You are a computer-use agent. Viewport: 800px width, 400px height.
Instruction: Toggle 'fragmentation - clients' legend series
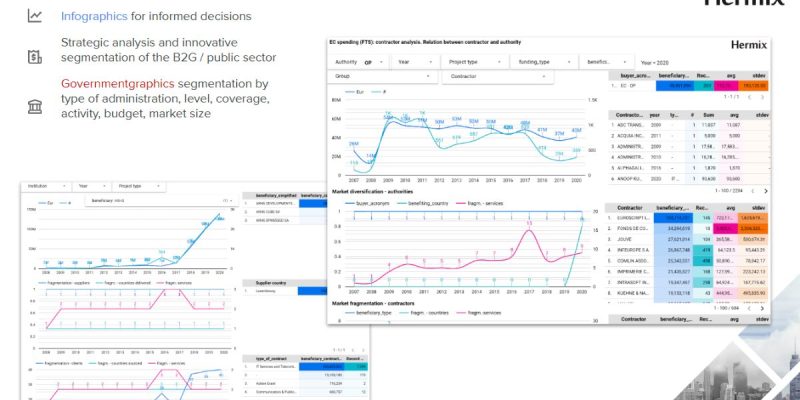tap(60, 363)
